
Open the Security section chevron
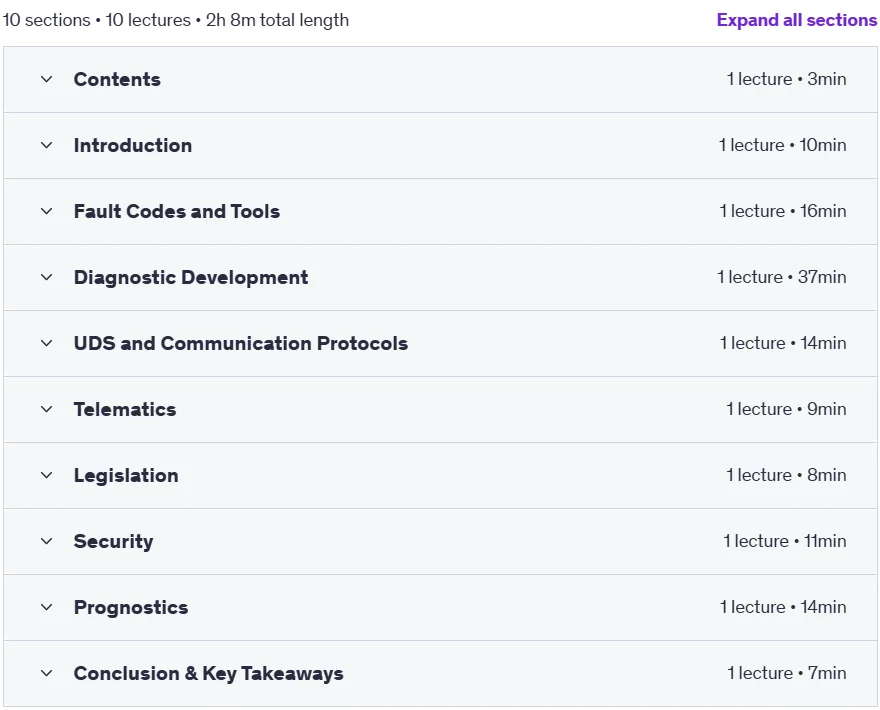point(47,541)
